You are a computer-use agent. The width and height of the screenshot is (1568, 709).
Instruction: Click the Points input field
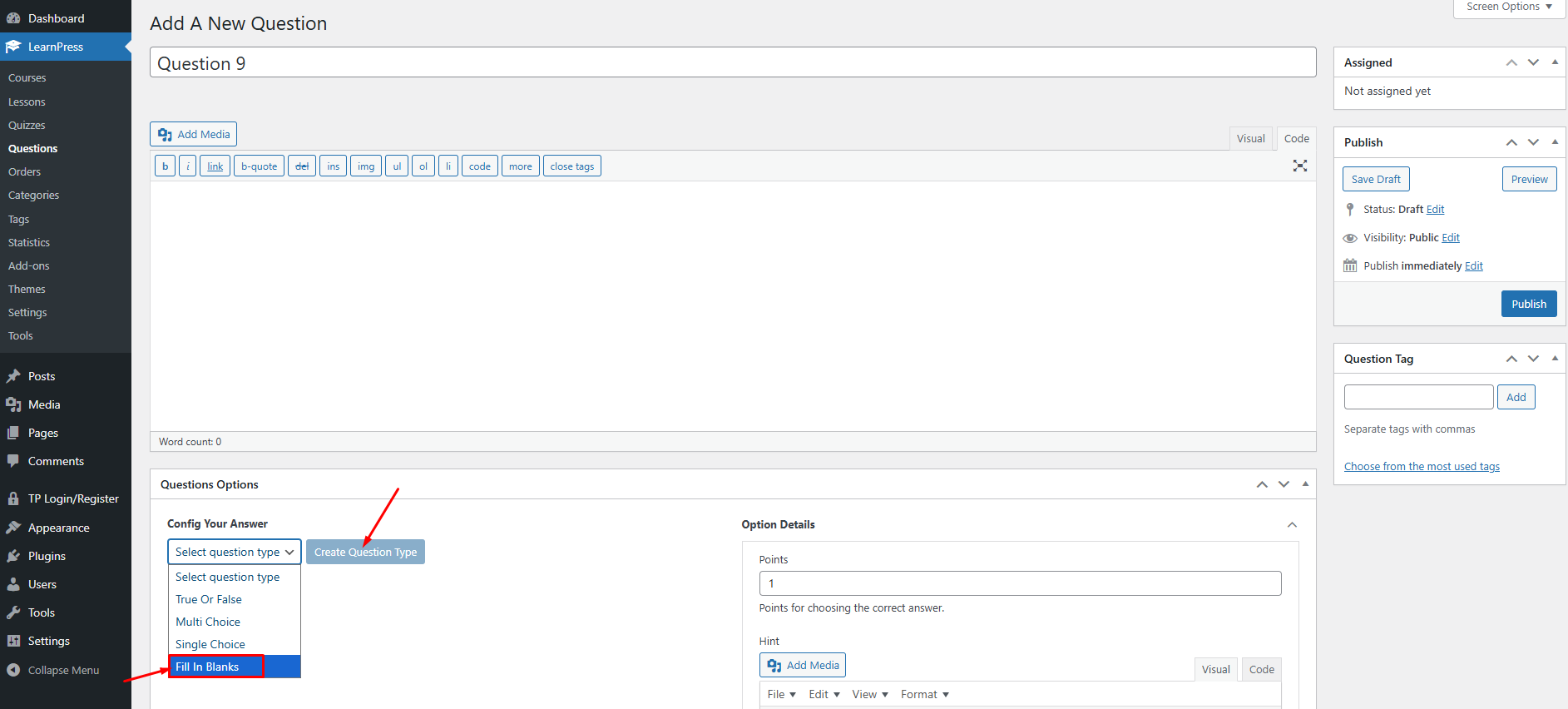click(x=1020, y=583)
